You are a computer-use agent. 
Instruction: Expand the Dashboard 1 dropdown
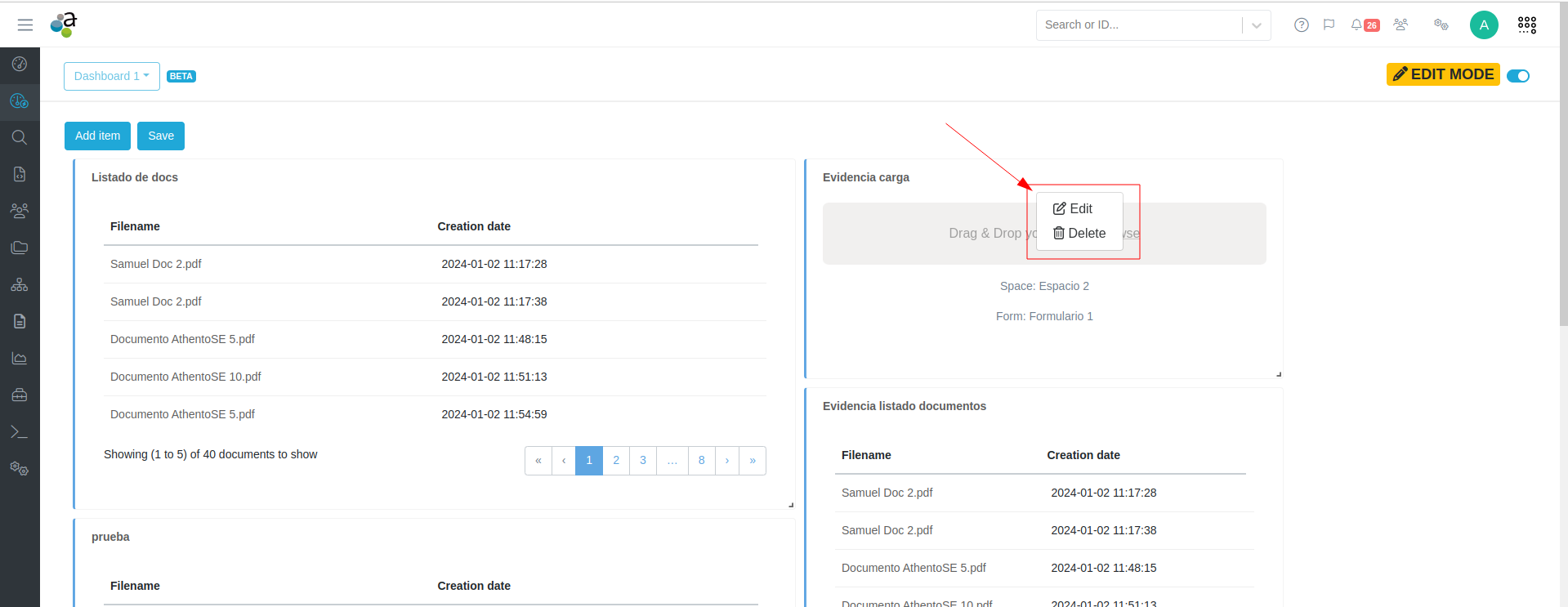point(112,76)
